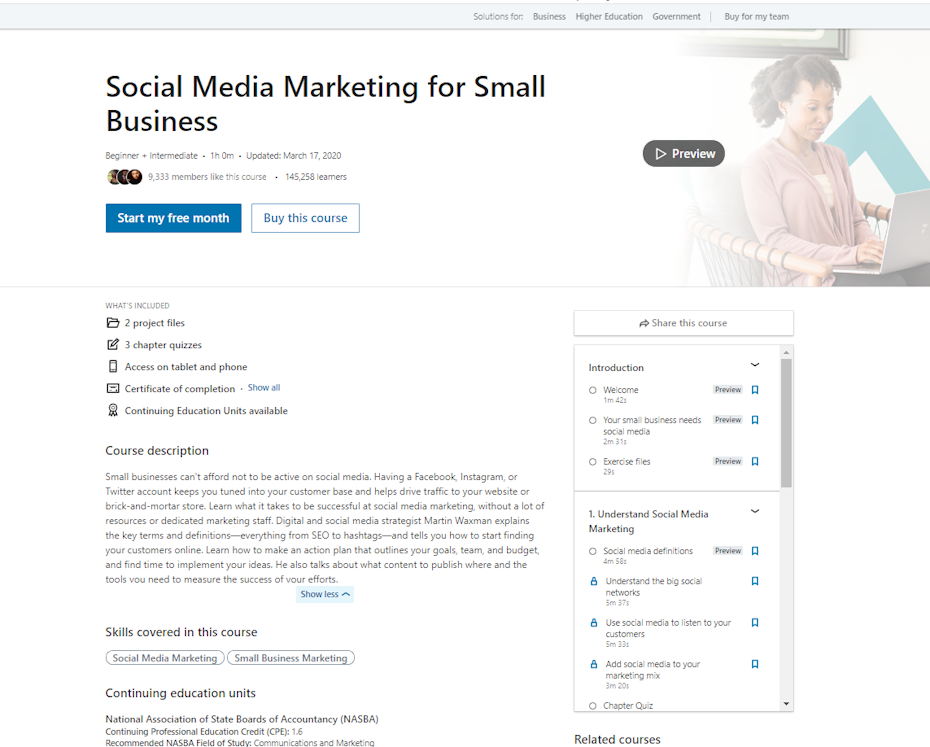The height and width of the screenshot is (747, 930).
Task: Bookmark Social media definitions lesson
Action: (755, 551)
